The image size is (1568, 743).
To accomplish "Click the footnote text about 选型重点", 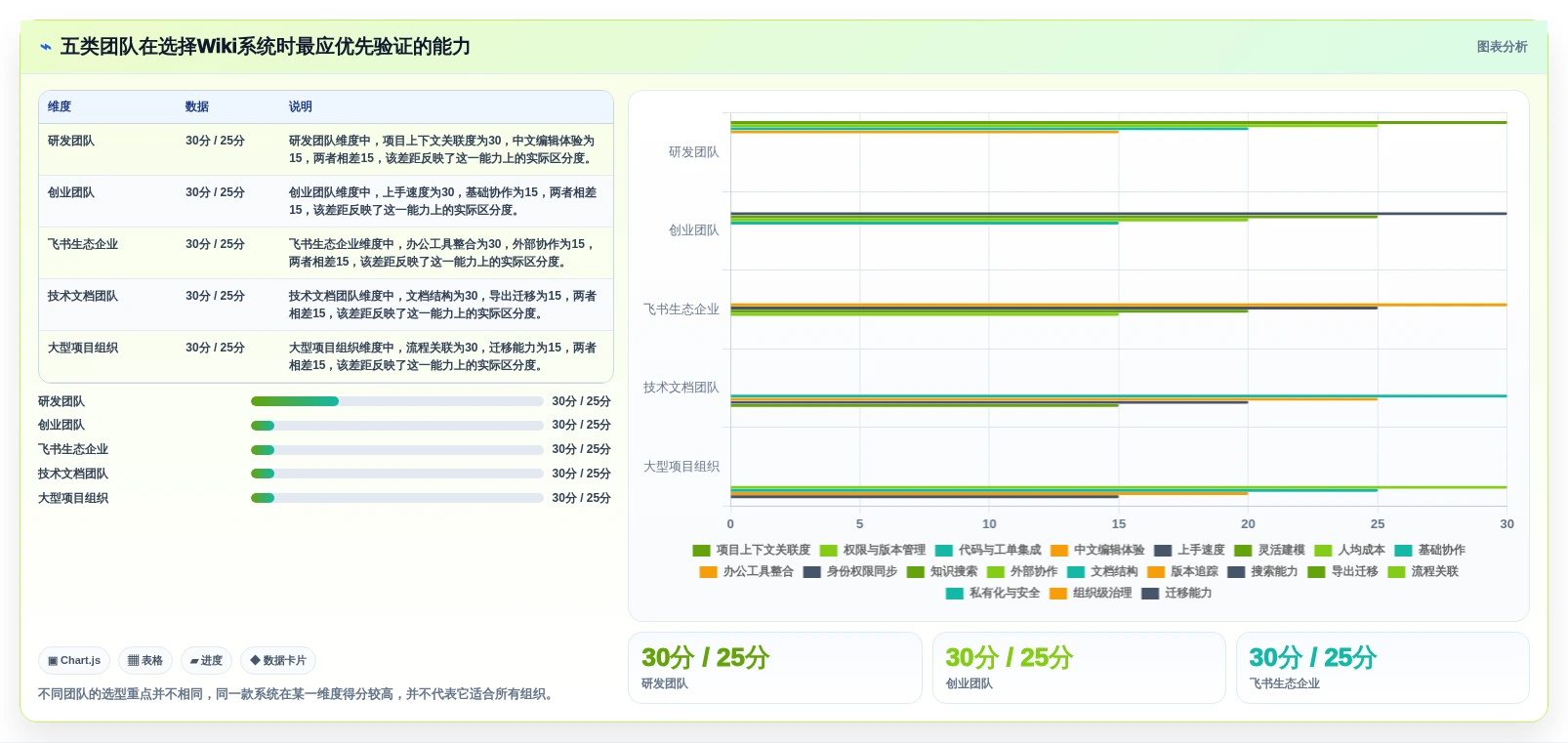I will tap(298, 694).
